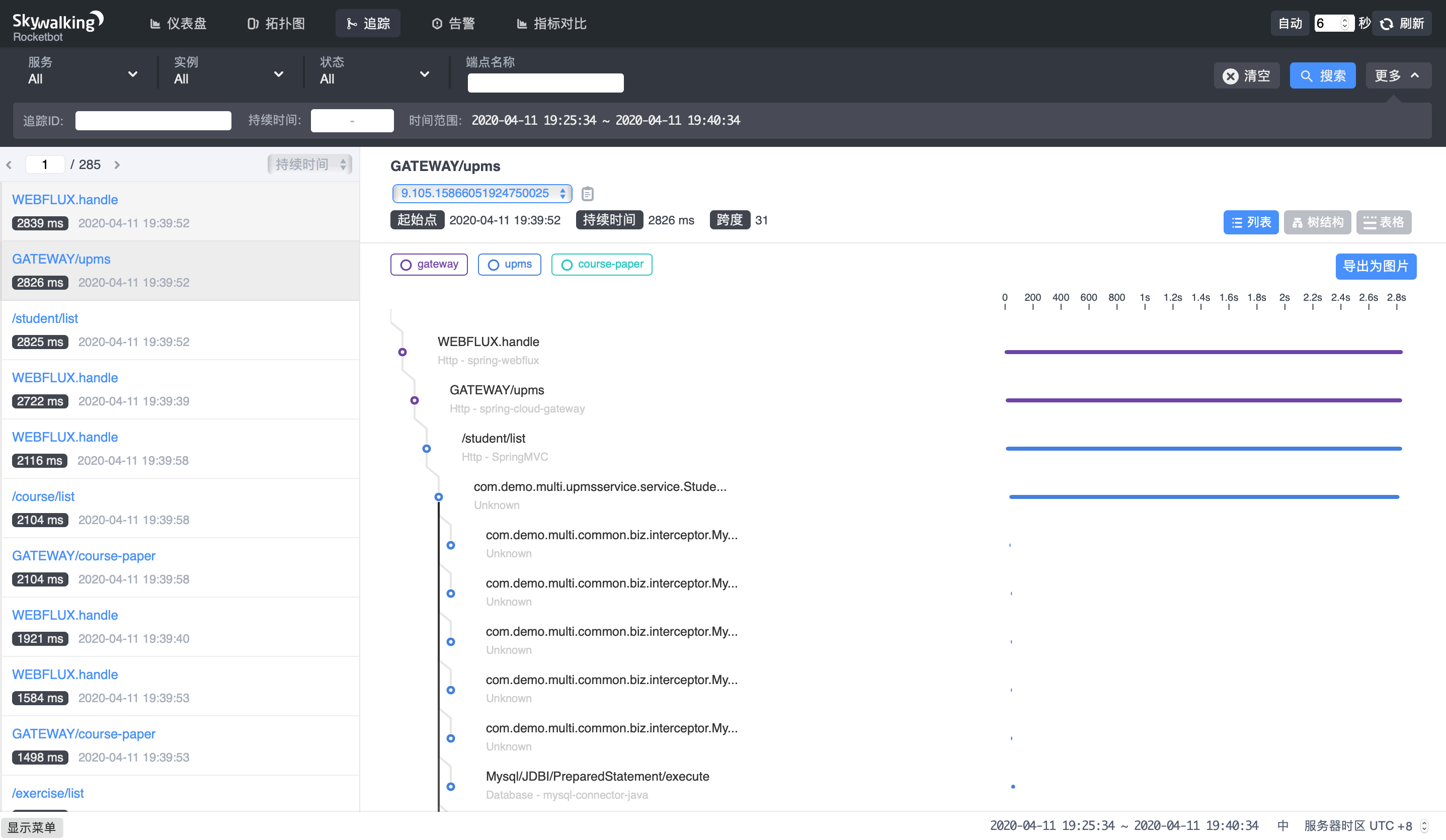
Task: Open the 告警 alarm tab
Action: pyautogui.click(x=453, y=24)
